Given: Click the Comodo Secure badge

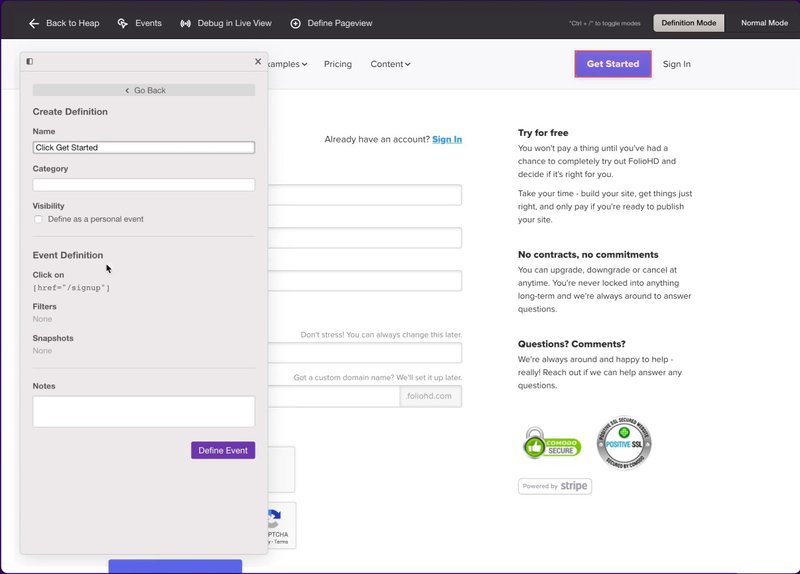Looking at the screenshot, I should coord(551,442).
